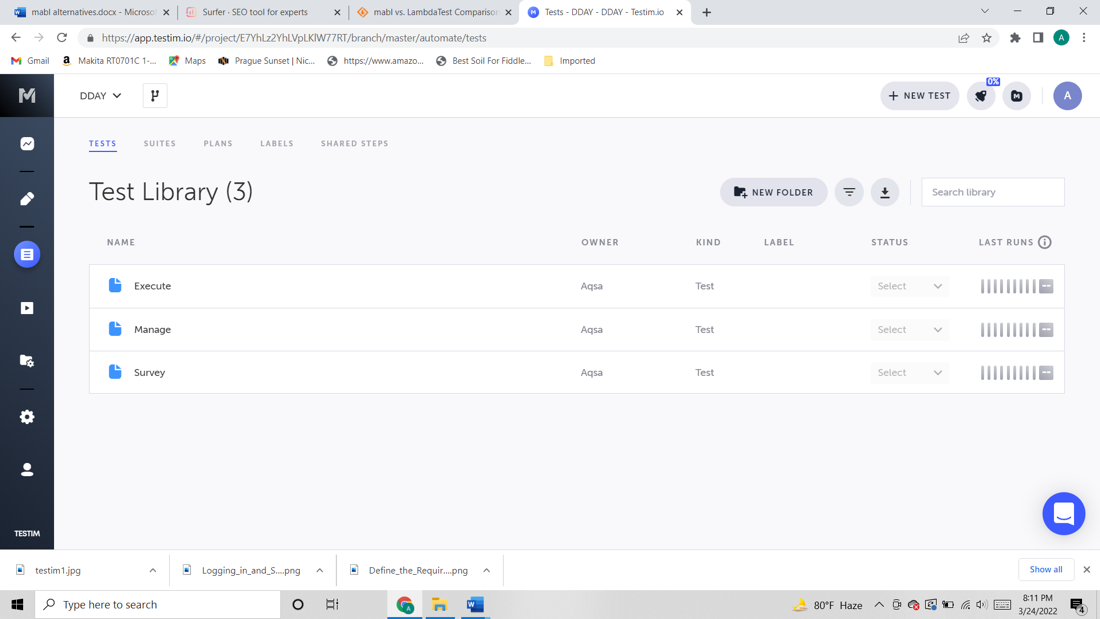Open last runs bar for Execute
1100x619 pixels.
tap(1017, 286)
